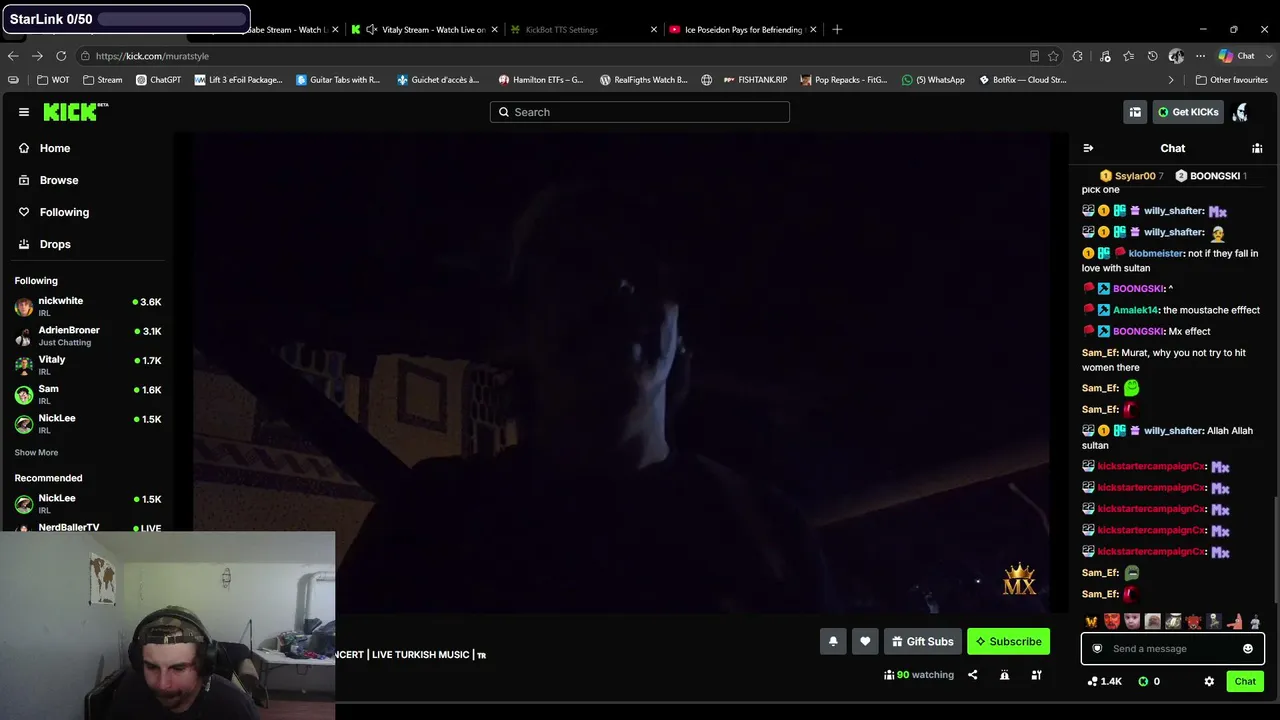Click the Copilot Chat button
Viewport: 1280px width, 720px height.
point(1237,56)
